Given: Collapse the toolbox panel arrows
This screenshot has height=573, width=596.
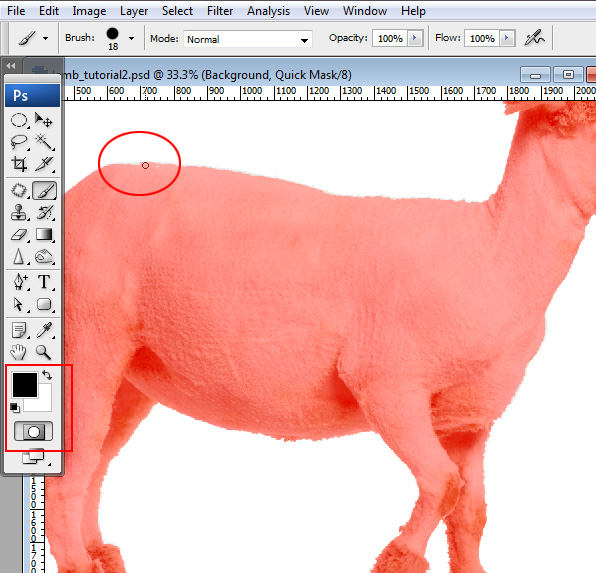Looking at the screenshot, I should (11, 66).
